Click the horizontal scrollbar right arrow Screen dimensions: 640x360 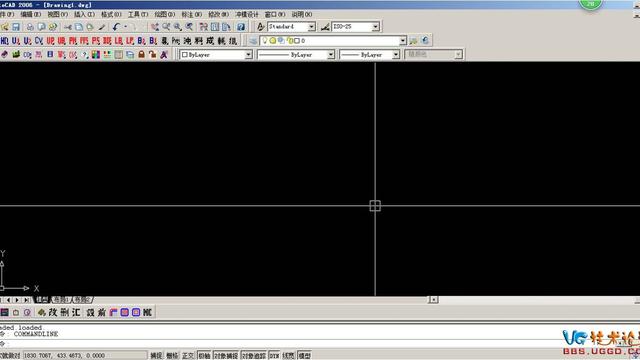[x=433, y=300]
